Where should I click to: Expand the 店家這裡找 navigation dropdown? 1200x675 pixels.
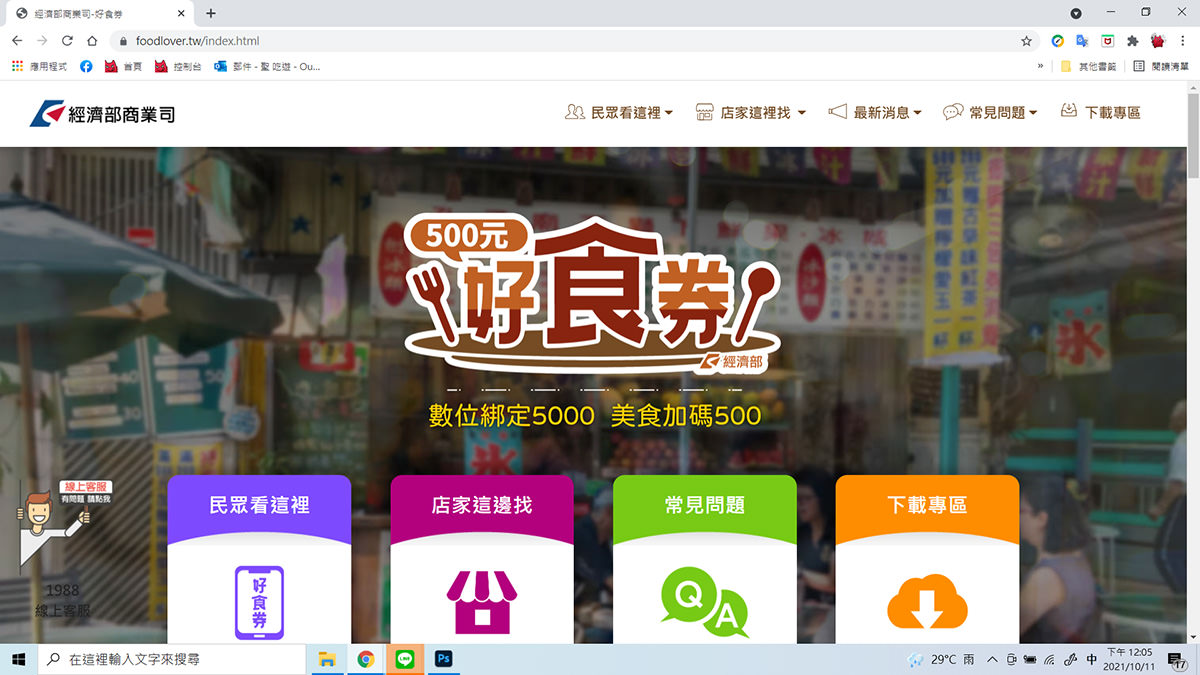[x=751, y=113]
